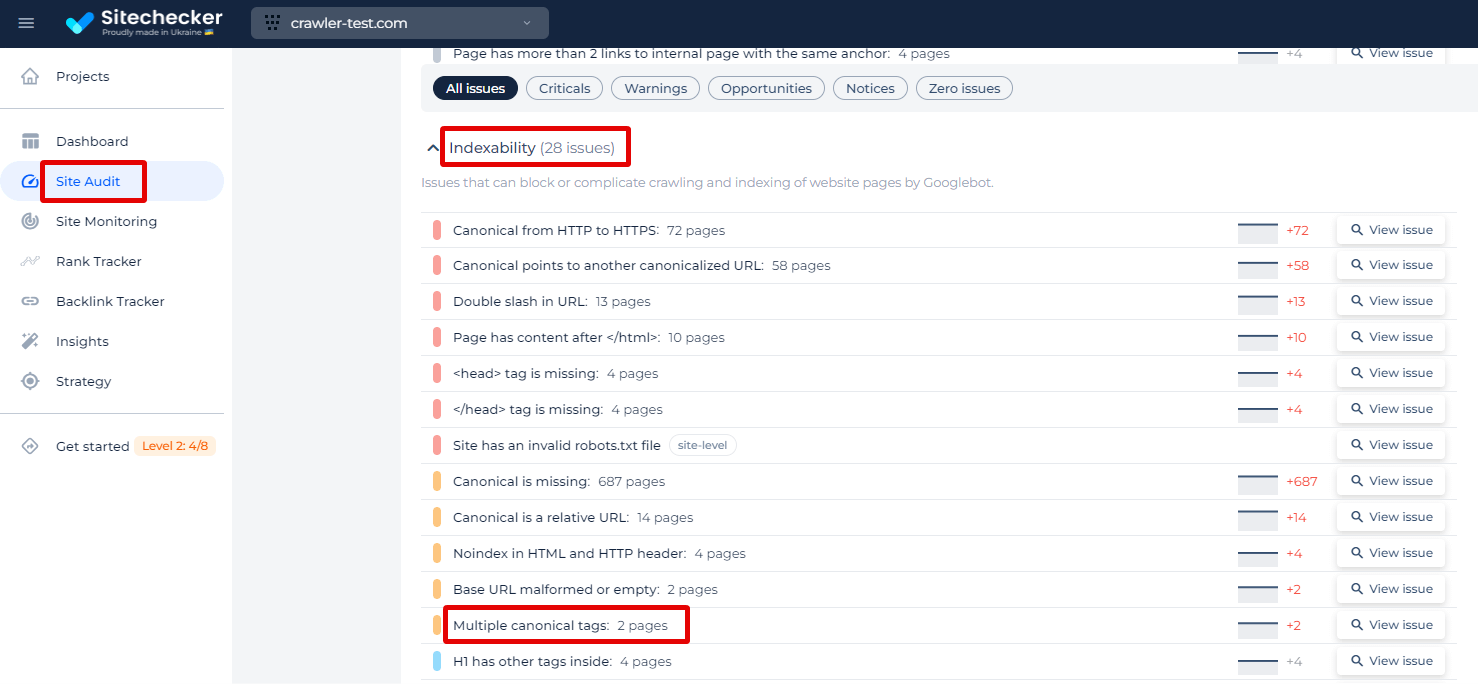Click the Site Audit gauge icon
The image size is (1479, 684).
[x=30, y=181]
